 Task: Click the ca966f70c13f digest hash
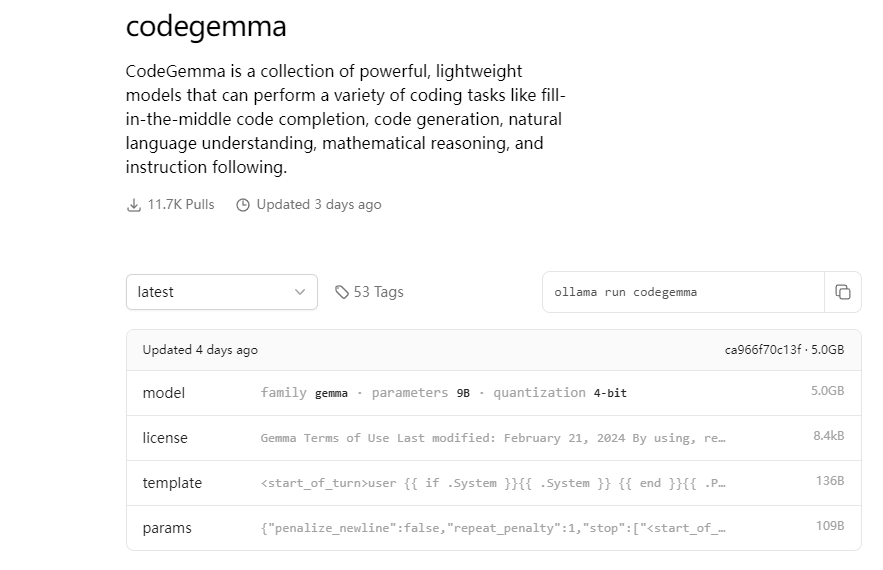tap(763, 350)
